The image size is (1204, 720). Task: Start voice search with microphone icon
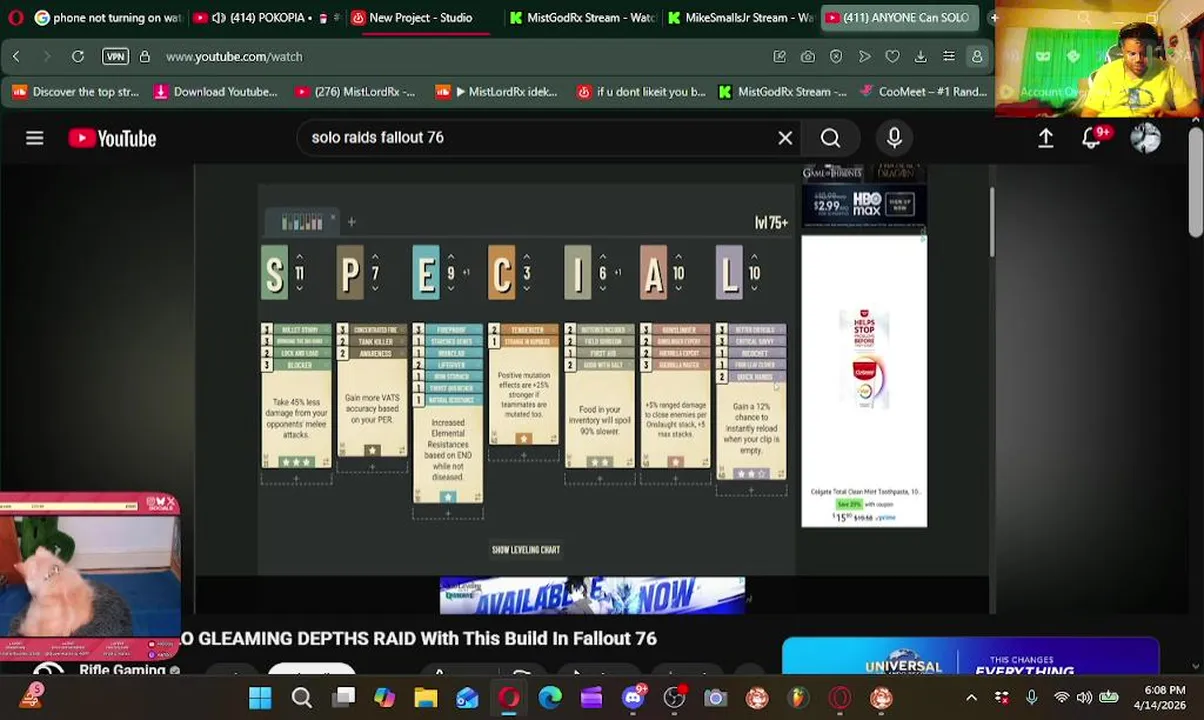(x=894, y=138)
